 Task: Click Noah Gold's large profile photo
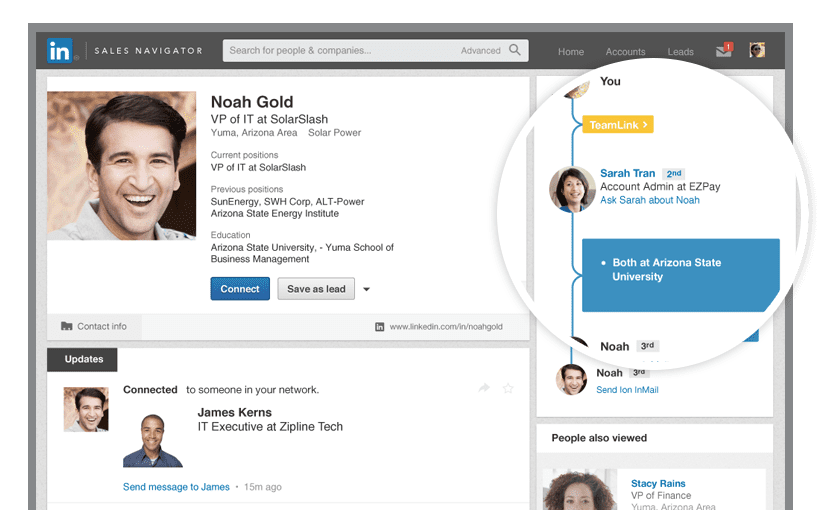[x=122, y=166]
